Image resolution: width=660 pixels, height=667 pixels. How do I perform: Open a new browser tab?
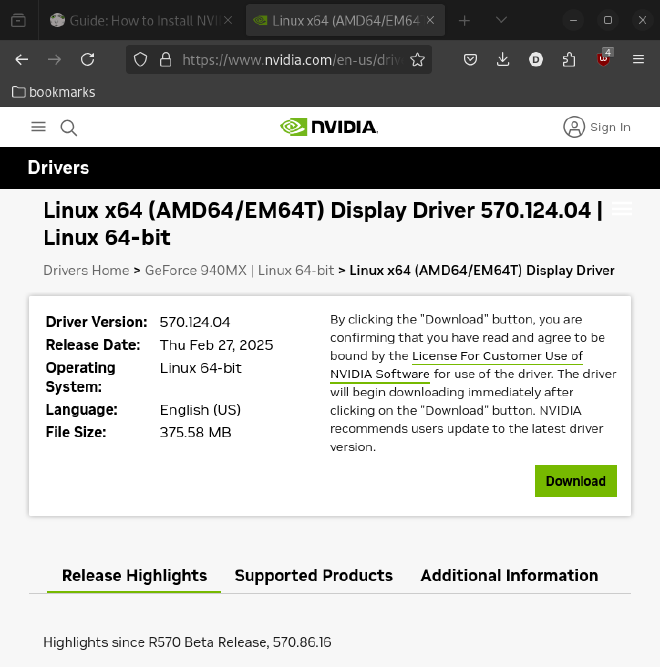(x=464, y=20)
